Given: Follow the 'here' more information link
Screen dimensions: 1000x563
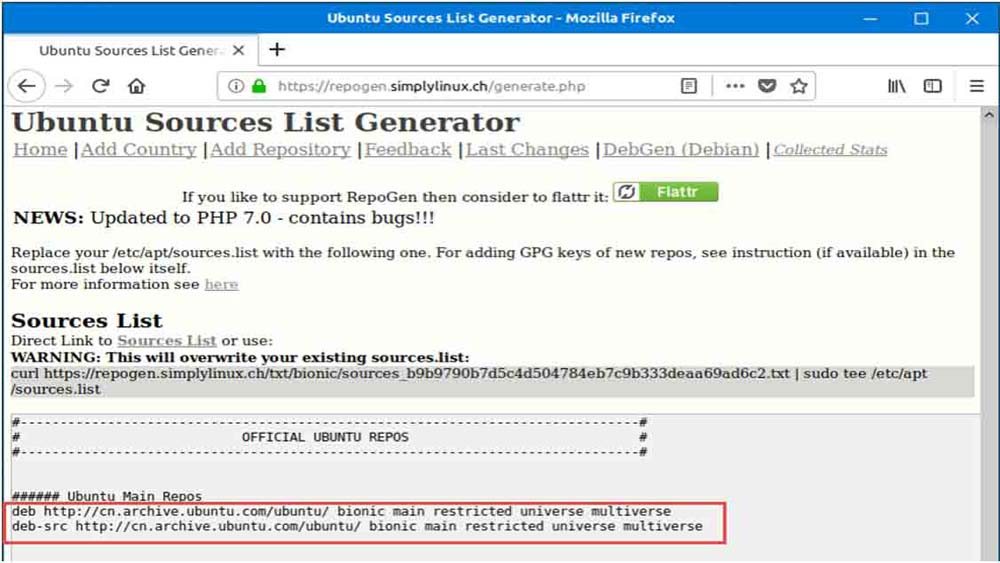Looking at the screenshot, I should 221,284.
